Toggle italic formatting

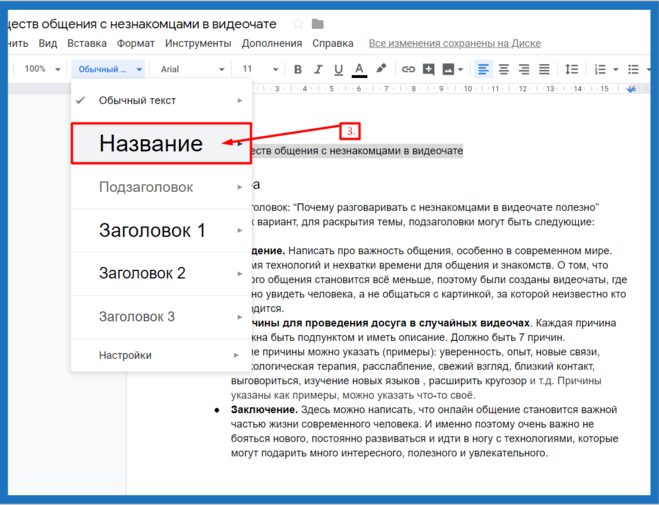(x=318, y=69)
